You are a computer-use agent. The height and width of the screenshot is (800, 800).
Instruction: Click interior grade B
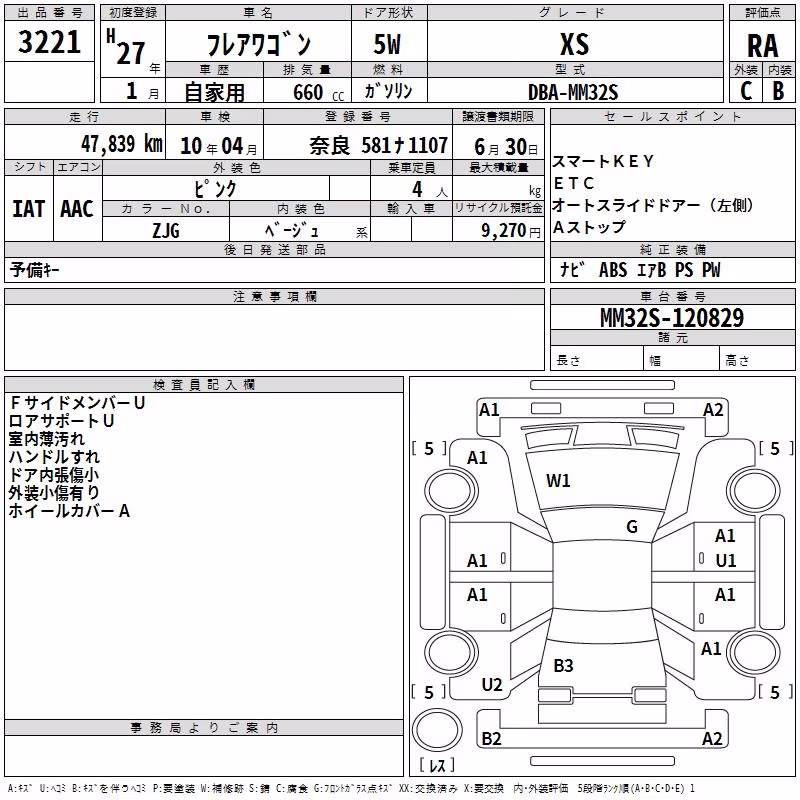click(779, 91)
